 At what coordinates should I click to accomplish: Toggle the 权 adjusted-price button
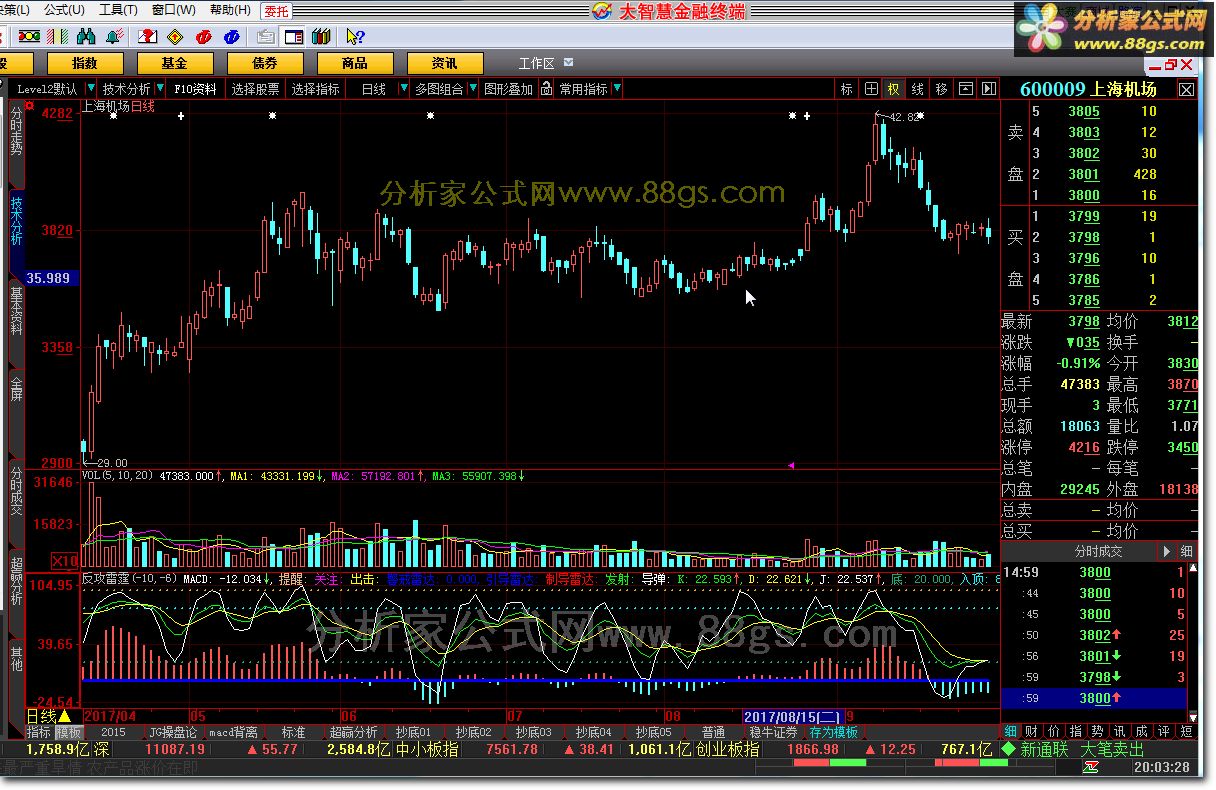[x=893, y=89]
